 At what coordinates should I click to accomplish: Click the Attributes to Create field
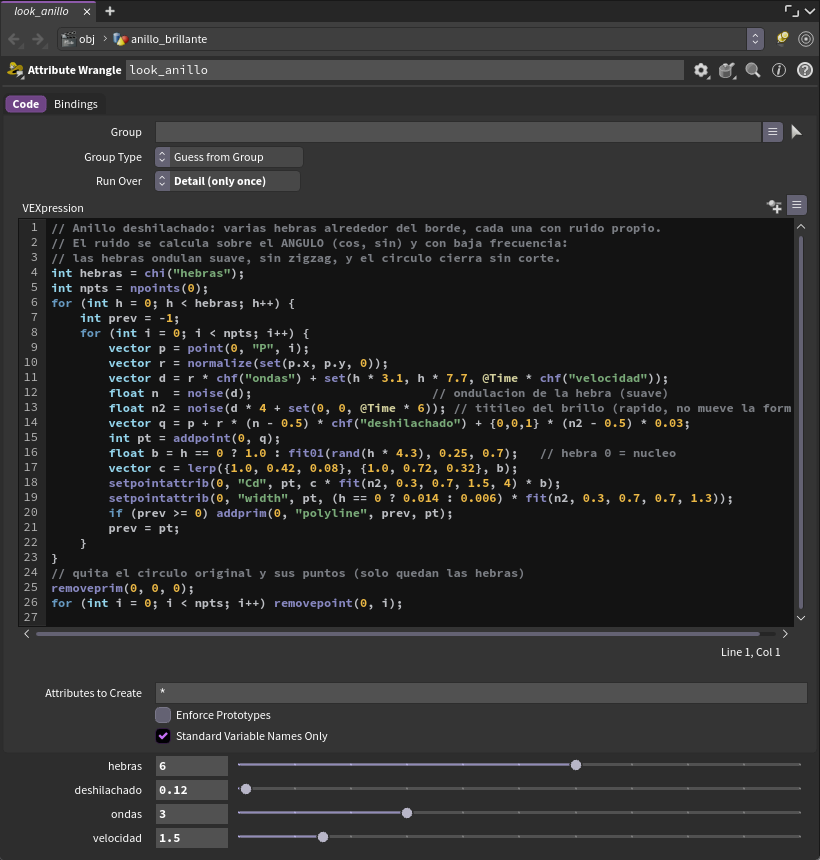point(481,693)
